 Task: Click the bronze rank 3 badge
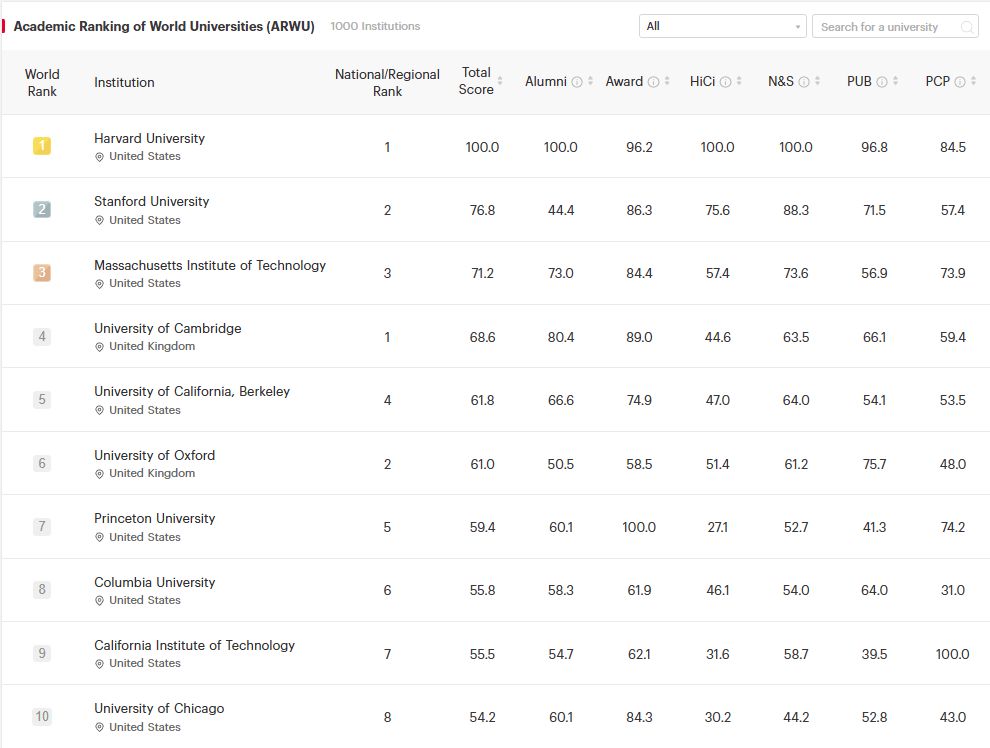coord(42,273)
